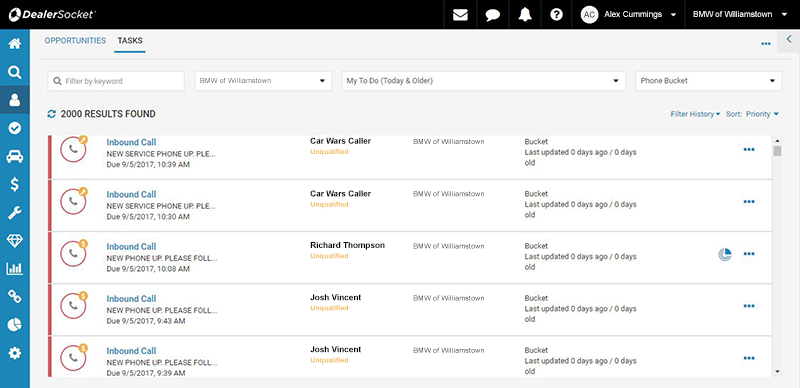The width and height of the screenshot is (800, 388).
Task: Refresh the 2000 results list
Action: point(52,114)
